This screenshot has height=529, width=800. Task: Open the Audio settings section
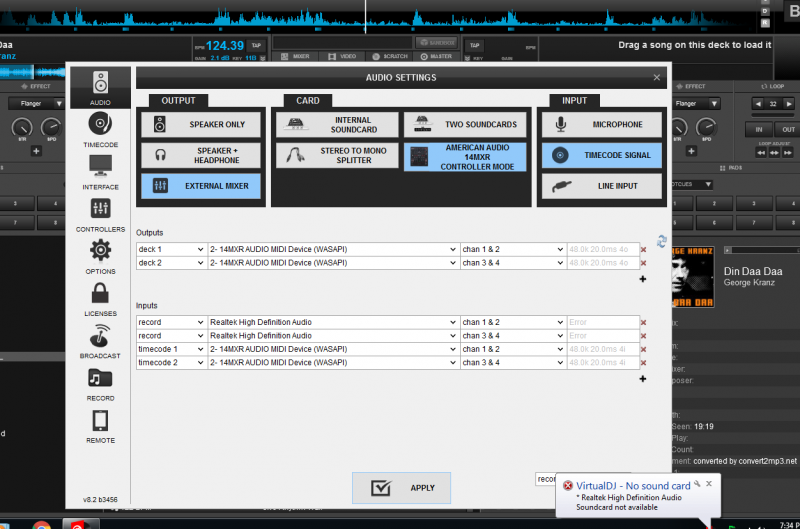click(x=100, y=87)
